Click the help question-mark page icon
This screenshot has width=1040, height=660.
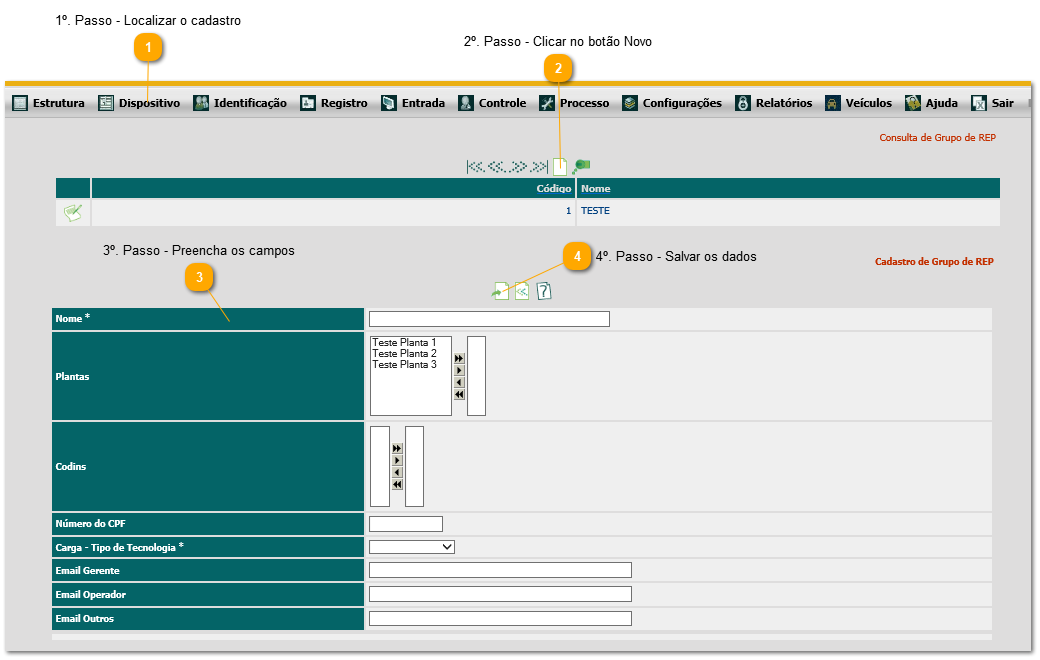click(544, 291)
